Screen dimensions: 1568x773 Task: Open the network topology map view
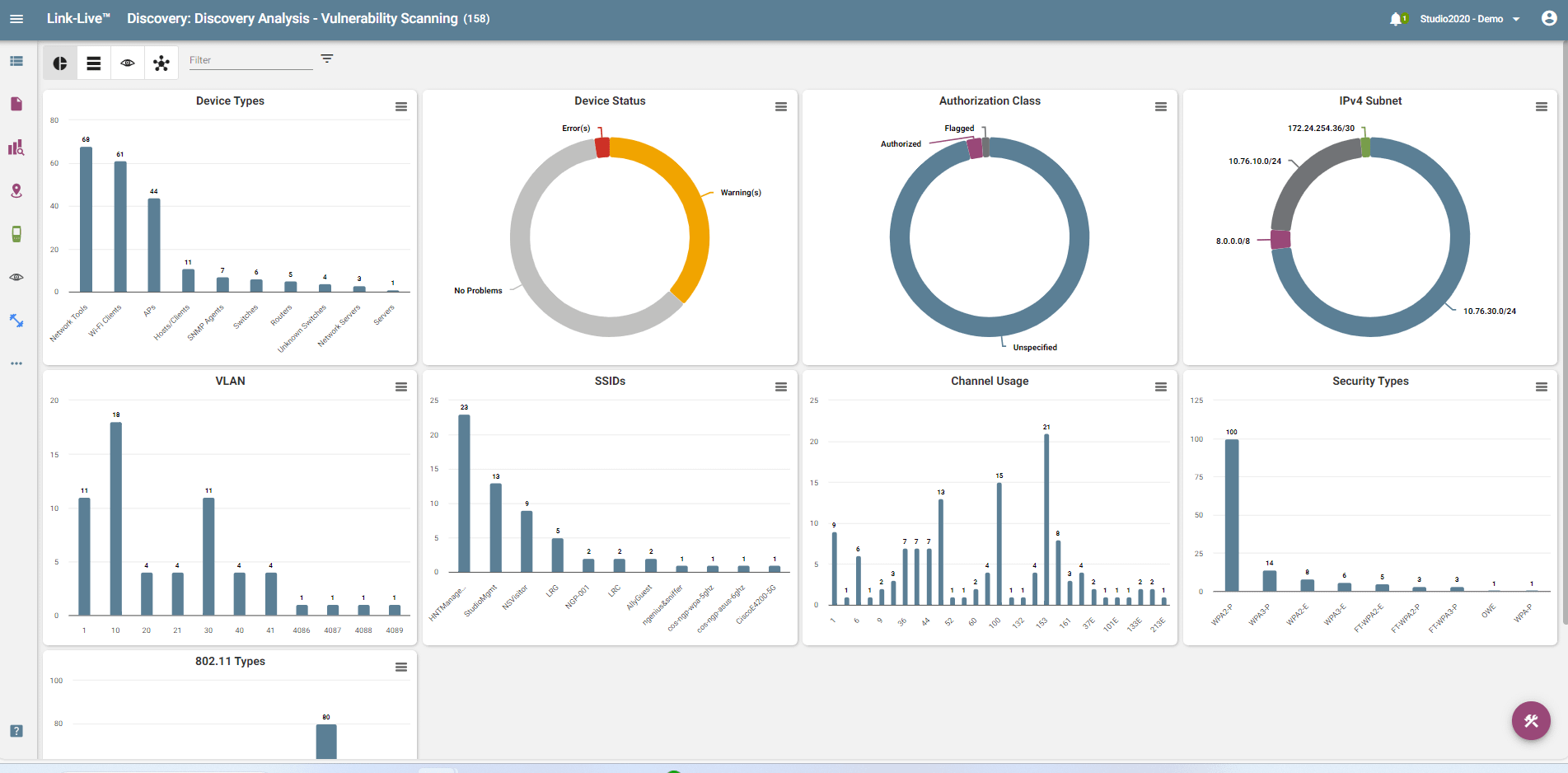click(x=161, y=63)
